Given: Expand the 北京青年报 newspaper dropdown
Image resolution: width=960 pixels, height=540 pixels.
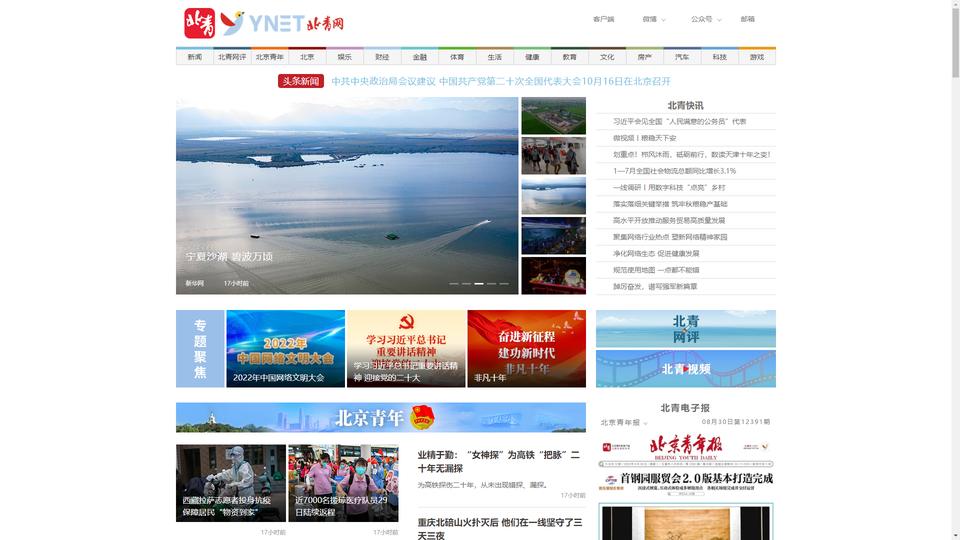Looking at the screenshot, I should coord(624,422).
